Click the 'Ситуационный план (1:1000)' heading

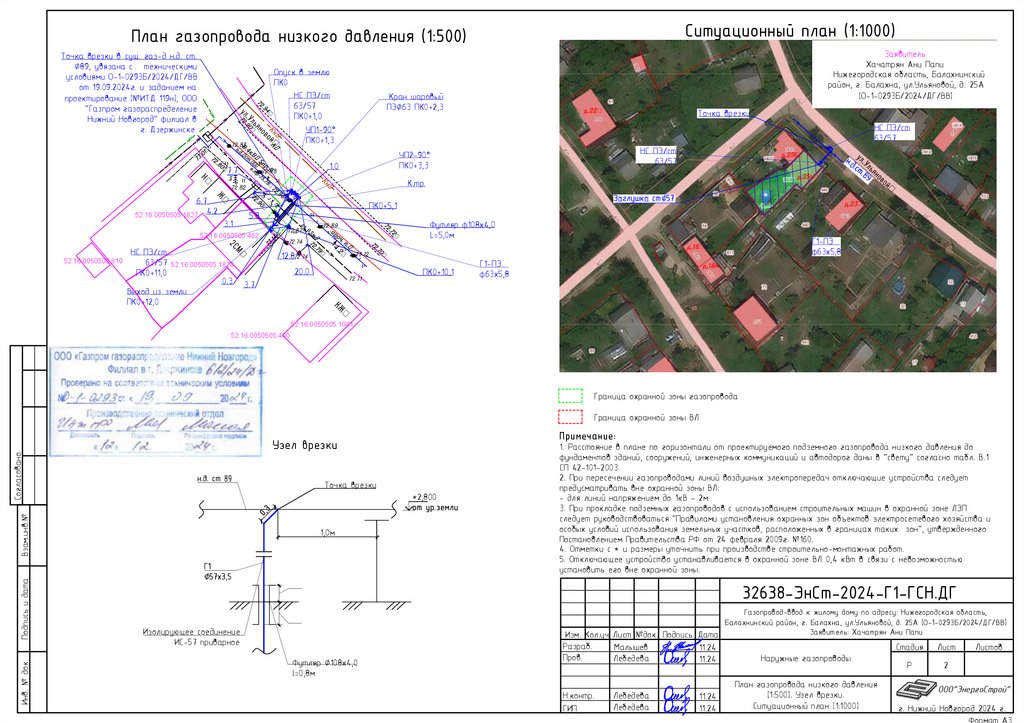point(790,31)
